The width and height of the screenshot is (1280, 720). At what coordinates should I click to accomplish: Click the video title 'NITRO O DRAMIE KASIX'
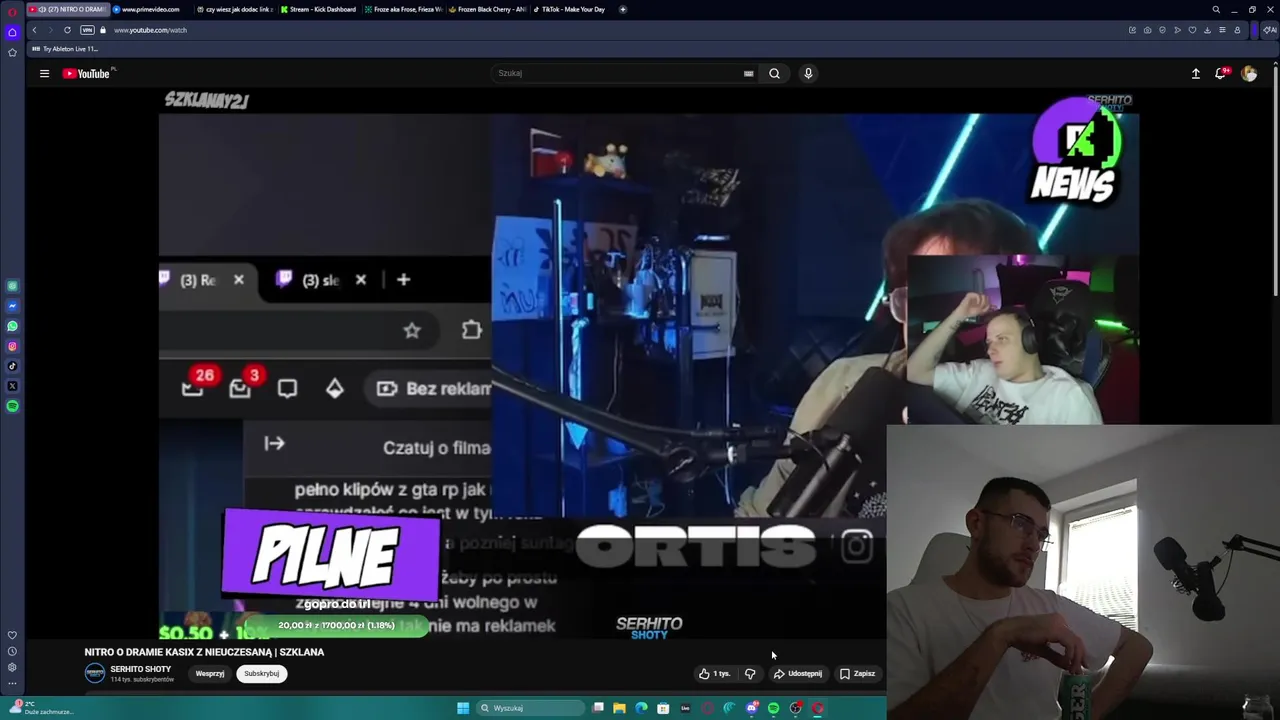tap(204, 652)
